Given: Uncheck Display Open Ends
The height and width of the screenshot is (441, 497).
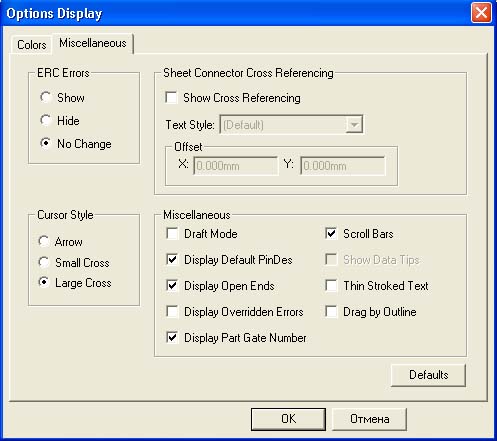Looking at the screenshot, I should pyautogui.click(x=172, y=285).
